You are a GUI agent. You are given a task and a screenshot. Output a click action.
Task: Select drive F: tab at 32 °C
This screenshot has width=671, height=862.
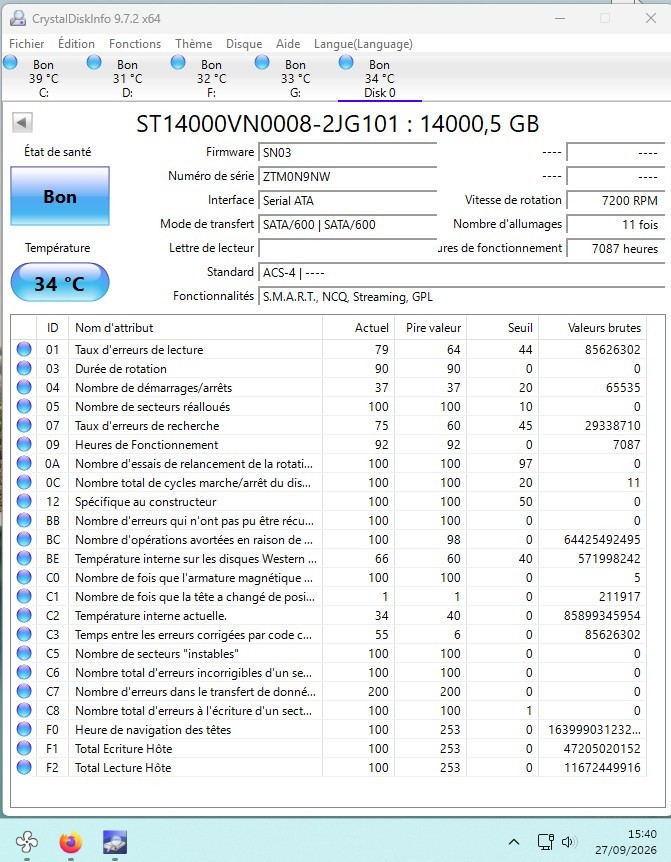212,78
